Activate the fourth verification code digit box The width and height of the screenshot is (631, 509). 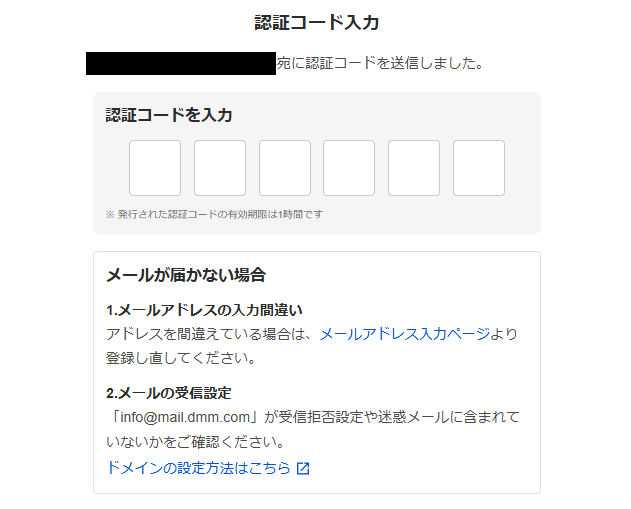pyautogui.click(x=349, y=168)
